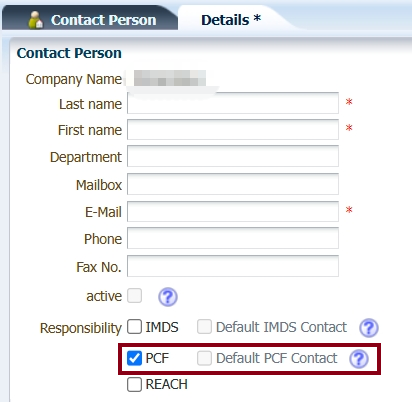412x402 pixels.
Task: Click the help icon beside Default IMDS Contact
Action: (369, 327)
